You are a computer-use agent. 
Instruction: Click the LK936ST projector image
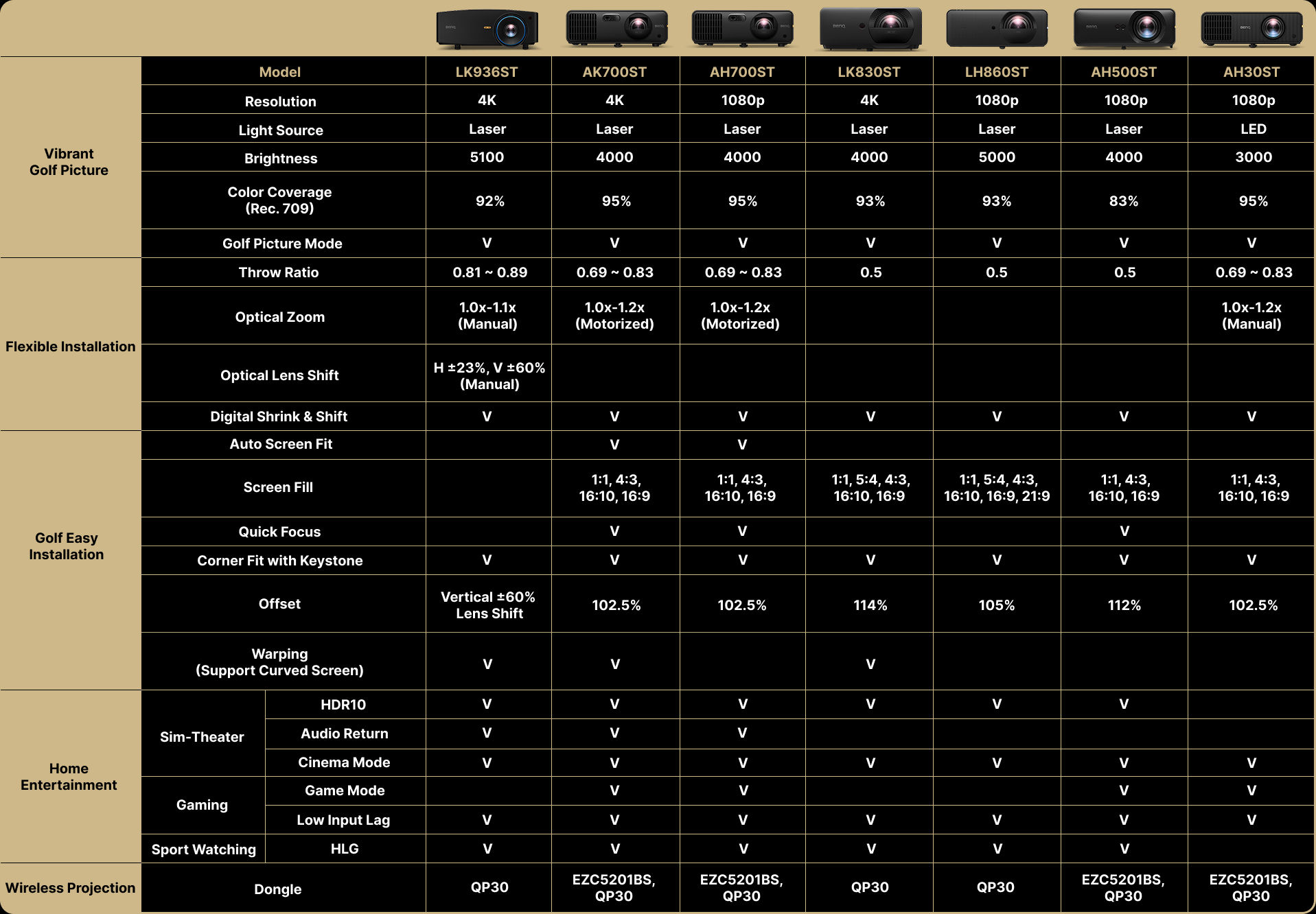(487, 30)
